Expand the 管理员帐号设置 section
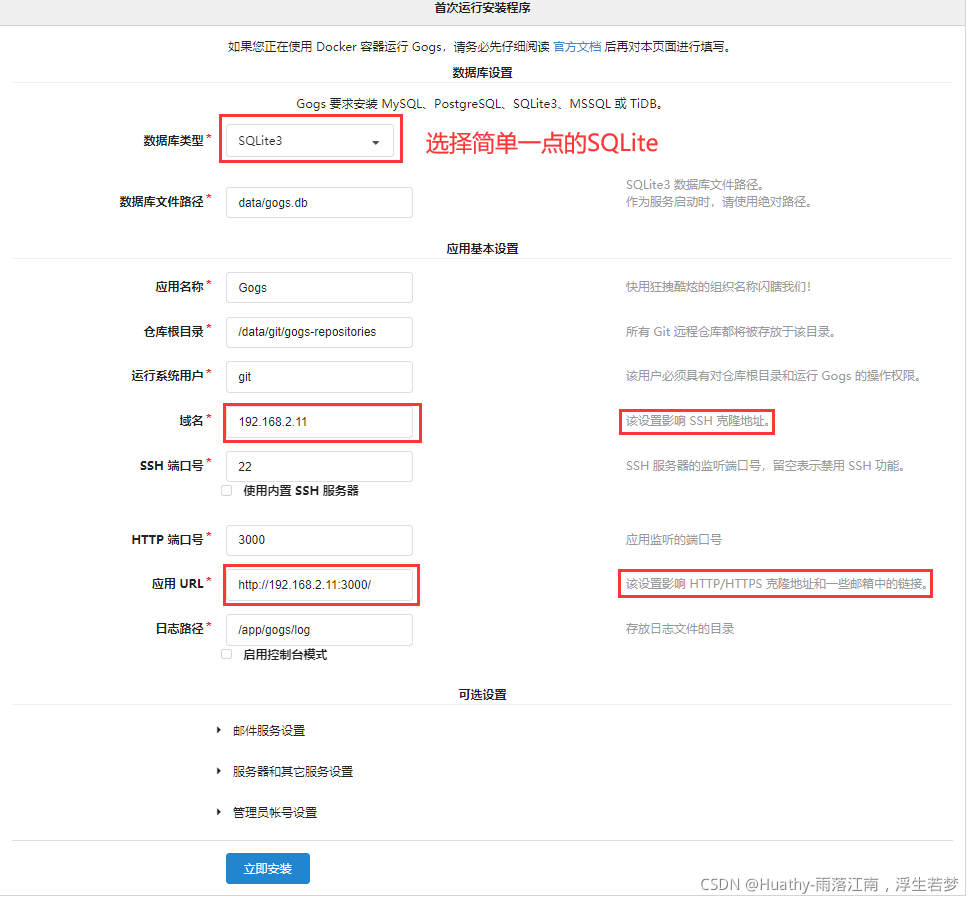This screenshot has width=974, height=903. tap(277, 812)
